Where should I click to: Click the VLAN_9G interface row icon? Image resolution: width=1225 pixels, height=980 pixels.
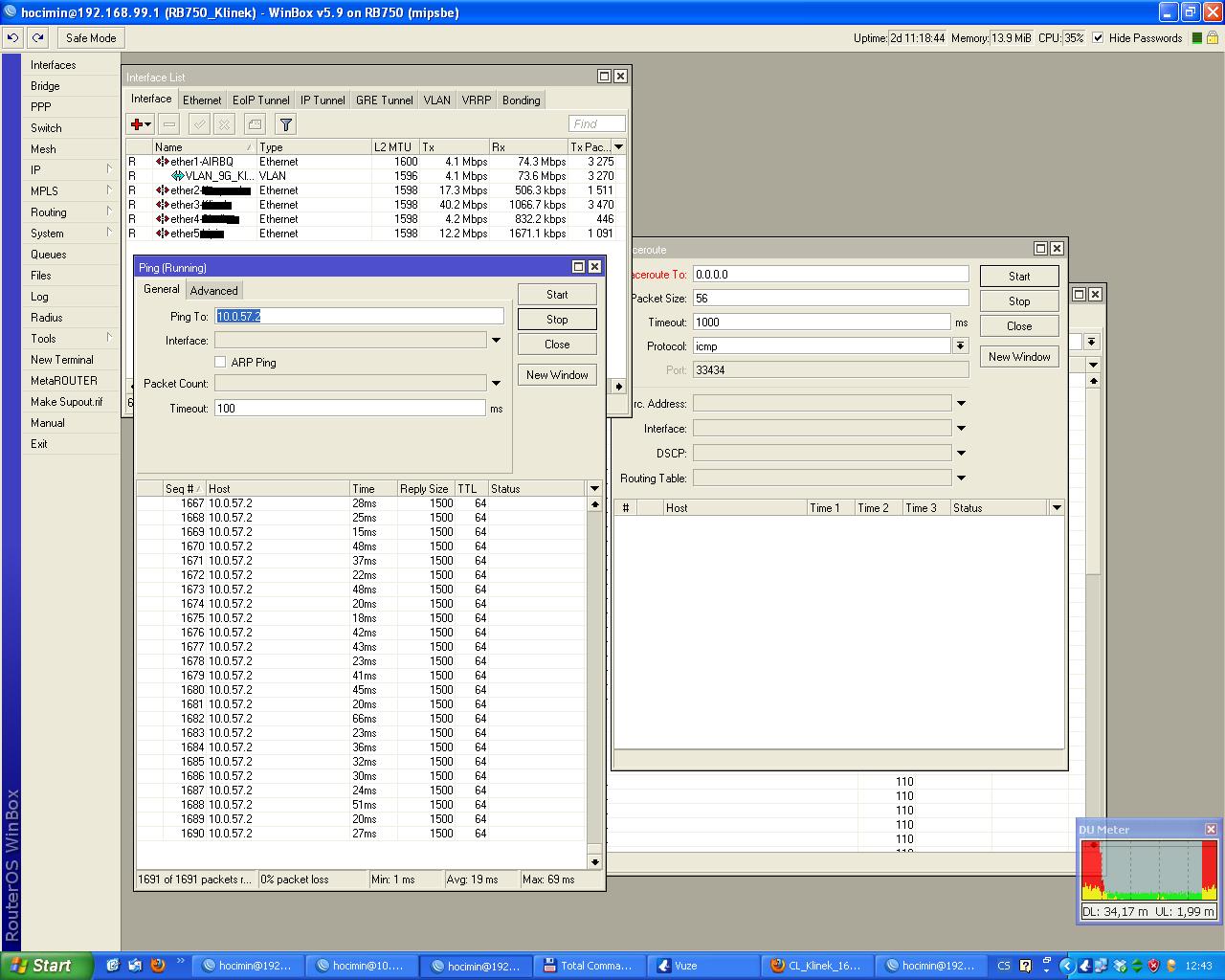click(177, 176)
